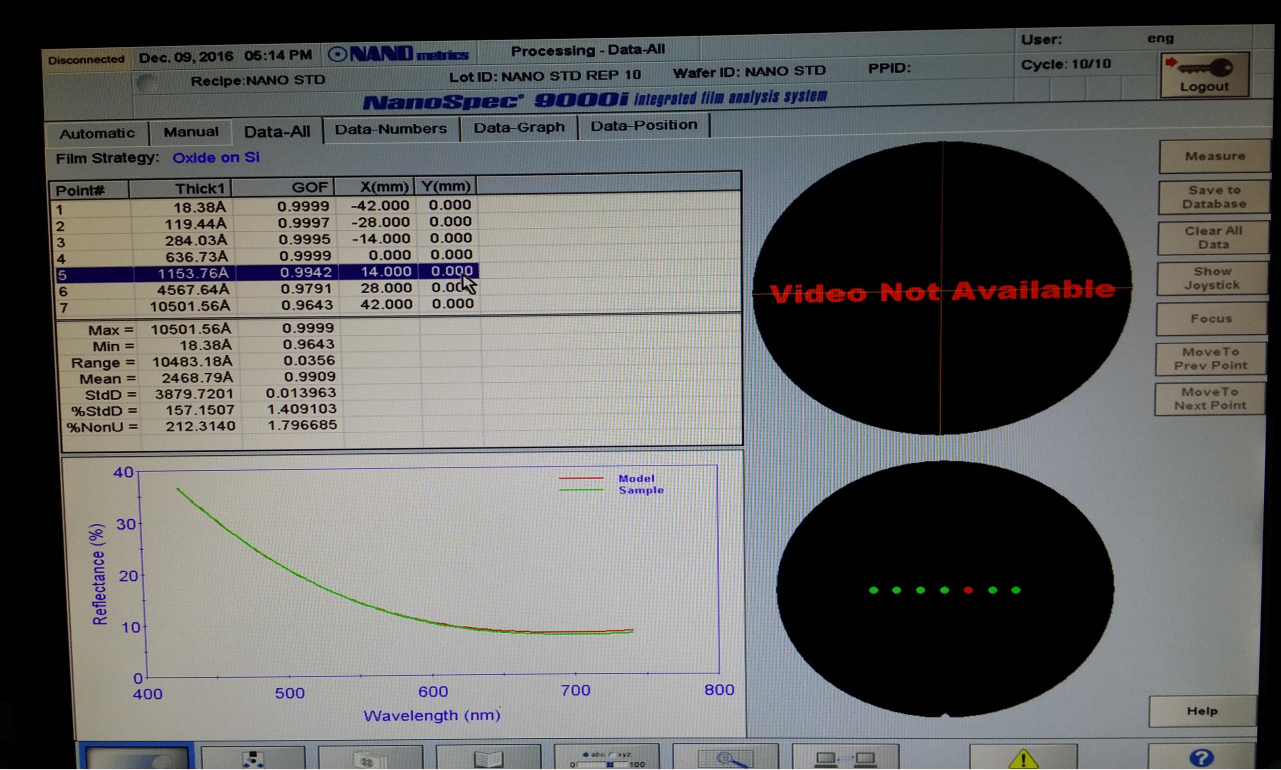Click the yellow warning triangle icon
This screenshot has width=1281, height=770.
pos(1022,758)
